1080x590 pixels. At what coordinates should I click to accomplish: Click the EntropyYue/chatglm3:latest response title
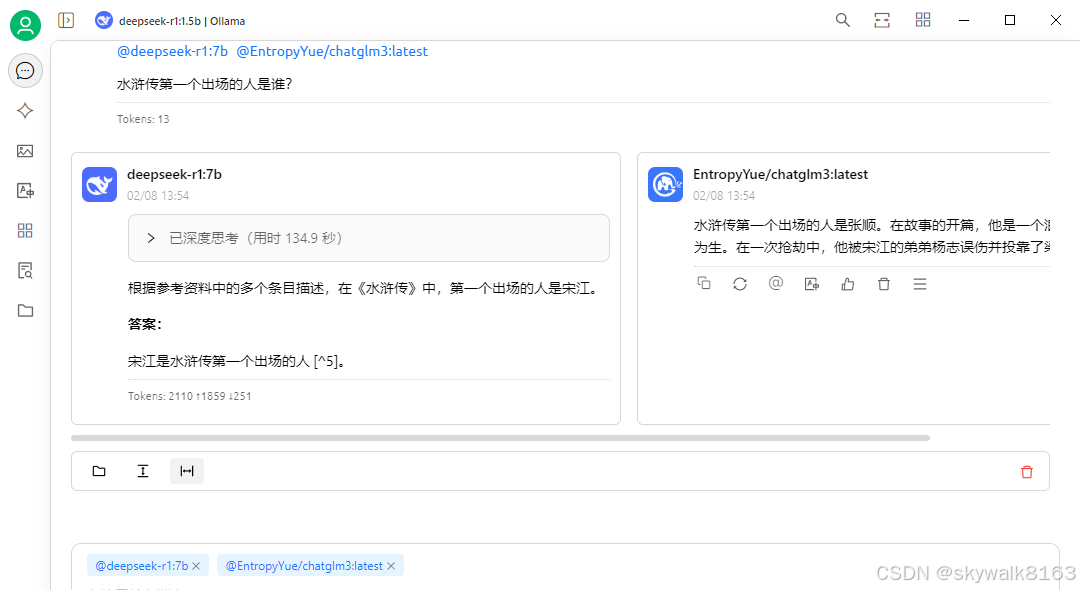coord(780,175)
